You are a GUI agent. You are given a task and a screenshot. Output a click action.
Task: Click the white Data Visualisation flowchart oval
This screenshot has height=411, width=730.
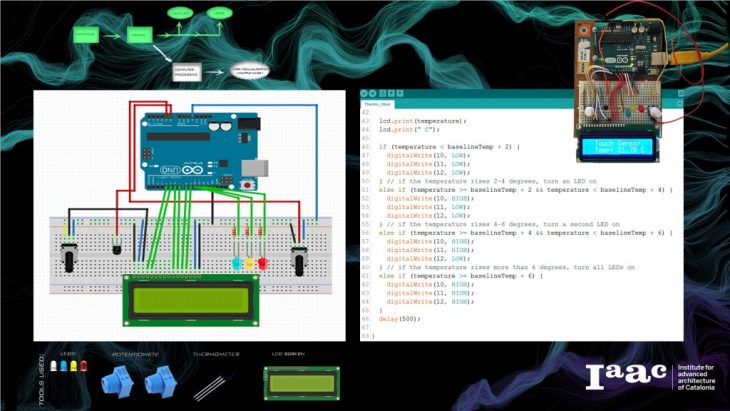coord(252,71)
